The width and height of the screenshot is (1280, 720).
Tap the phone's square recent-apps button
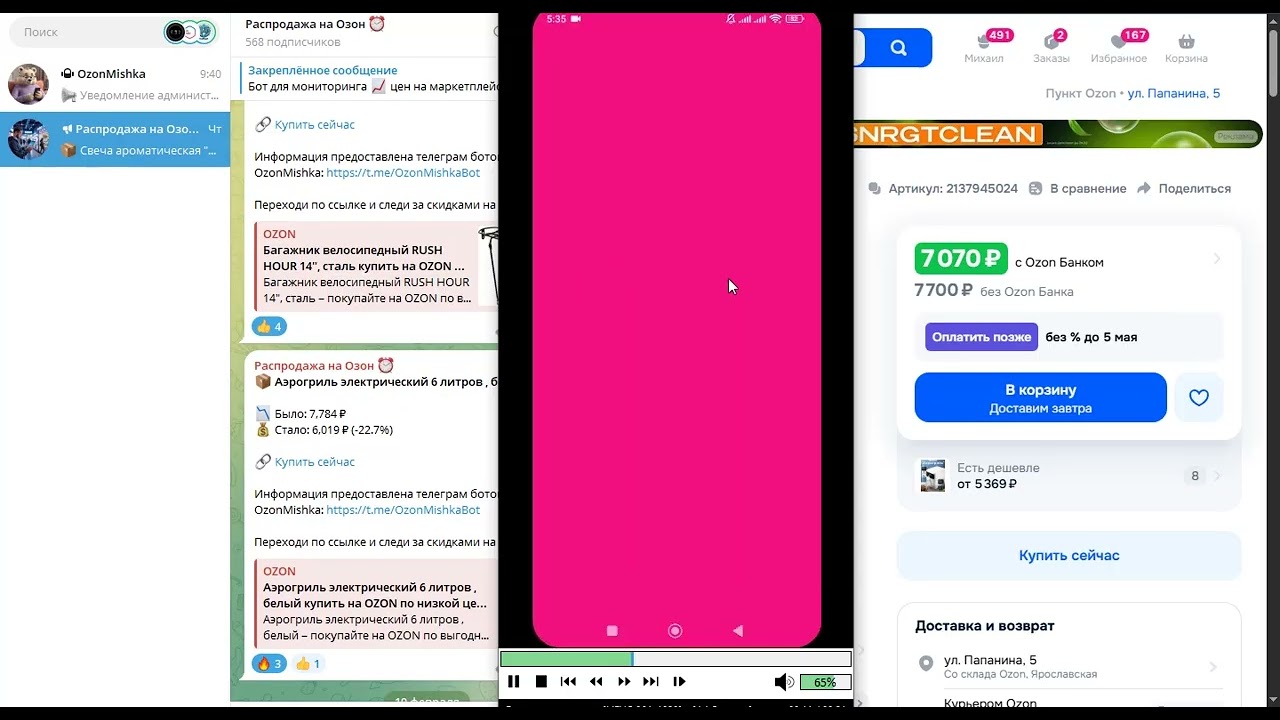tap(613, 631)
